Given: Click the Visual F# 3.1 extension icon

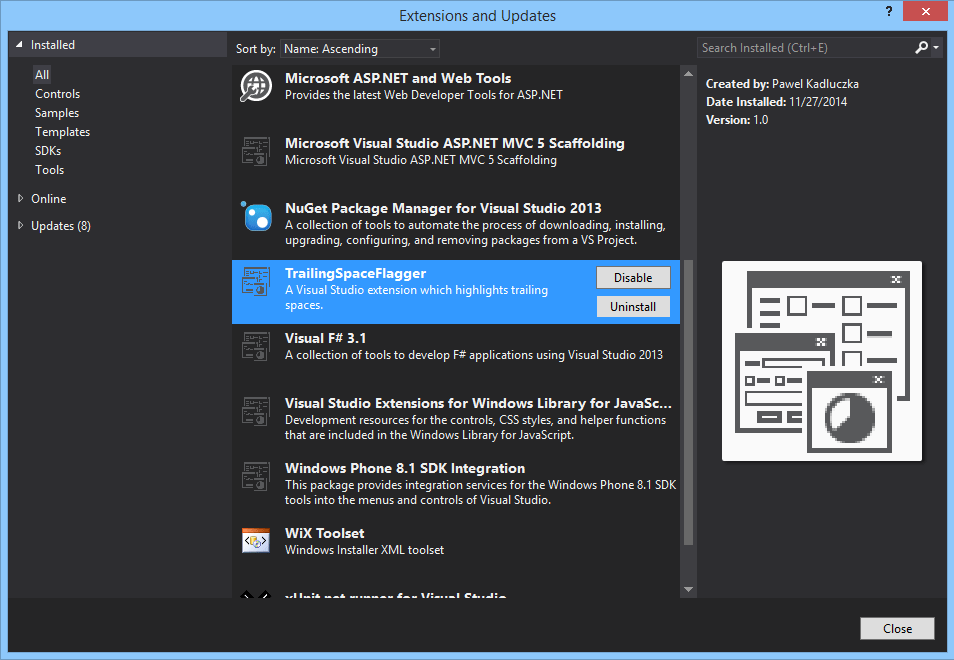Looking at the screenshot, I should tap(257, 347).
